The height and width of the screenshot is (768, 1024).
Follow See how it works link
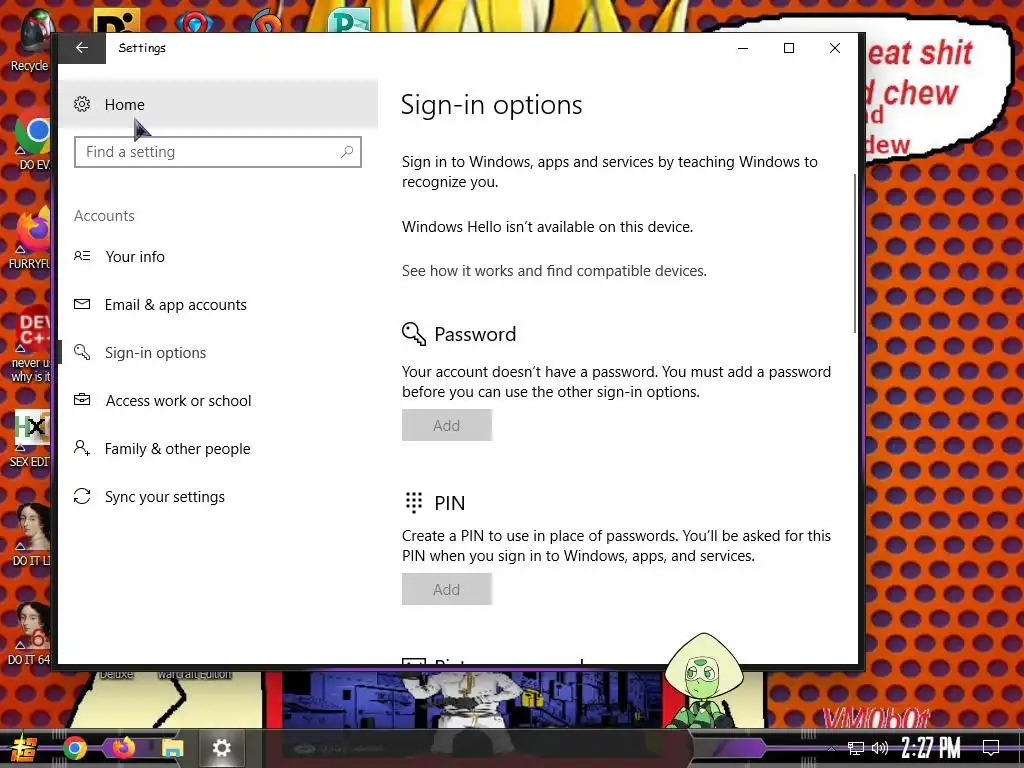[x=554, y=271]
